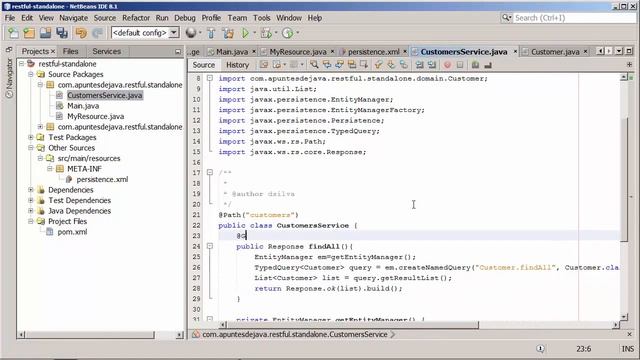Run the project with green play icon
640x360 pixels.
click(x=245, y=33)
